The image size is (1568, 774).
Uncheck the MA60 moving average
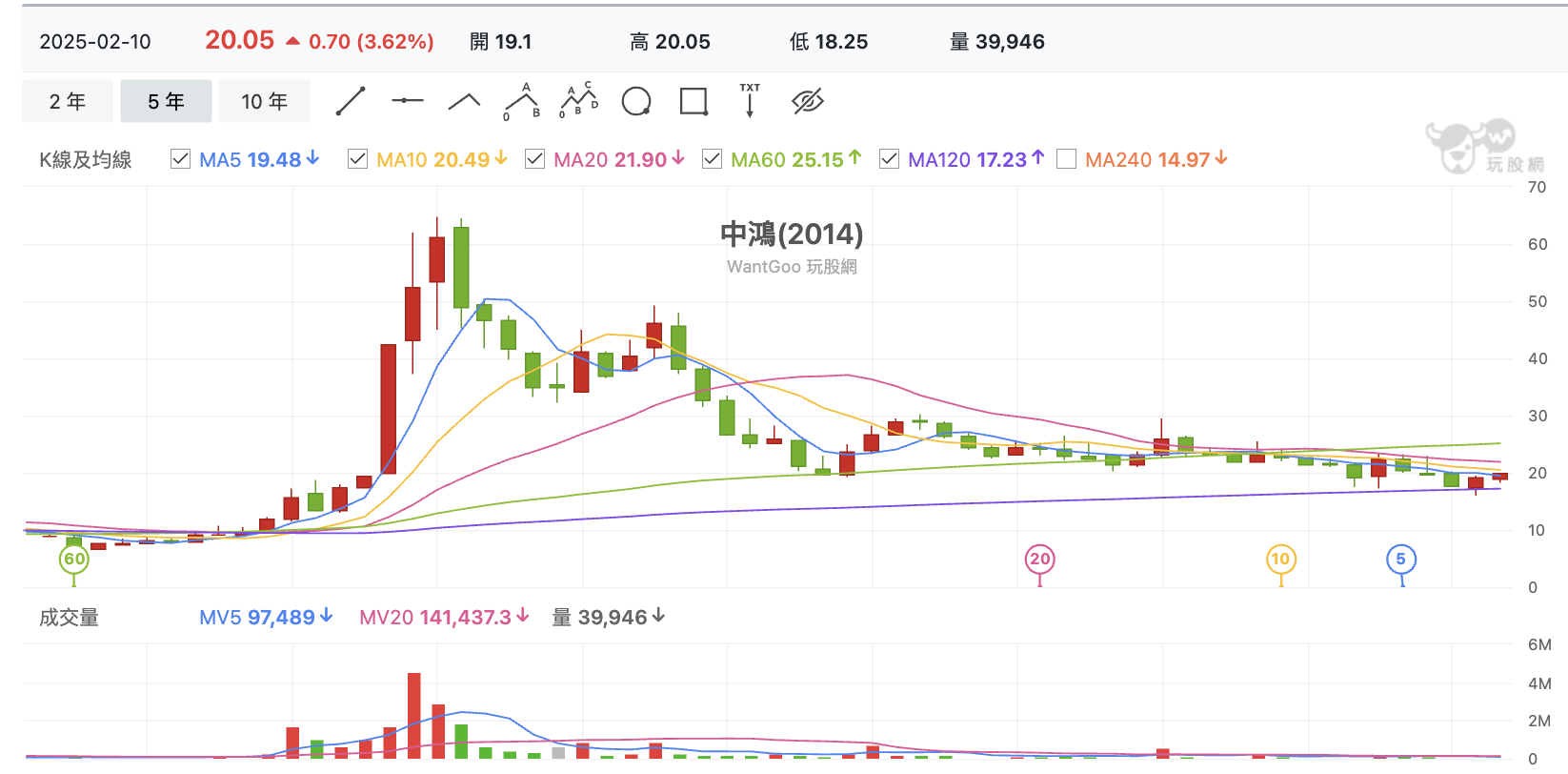click(x=712, y=159)
